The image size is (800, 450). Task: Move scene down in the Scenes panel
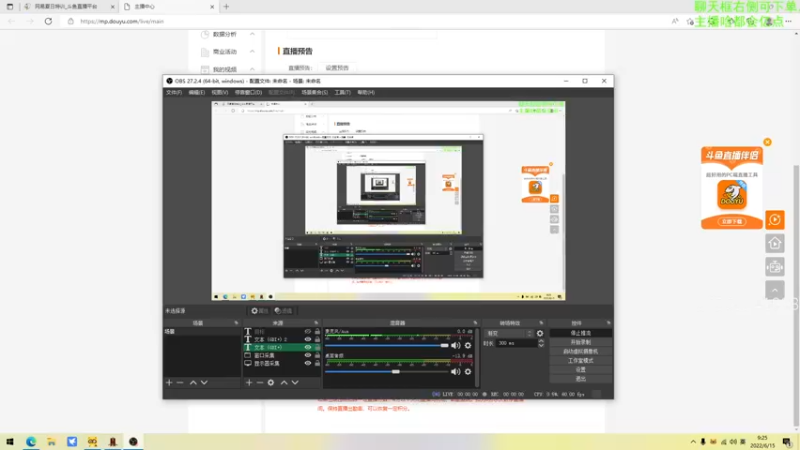(204, 383)
